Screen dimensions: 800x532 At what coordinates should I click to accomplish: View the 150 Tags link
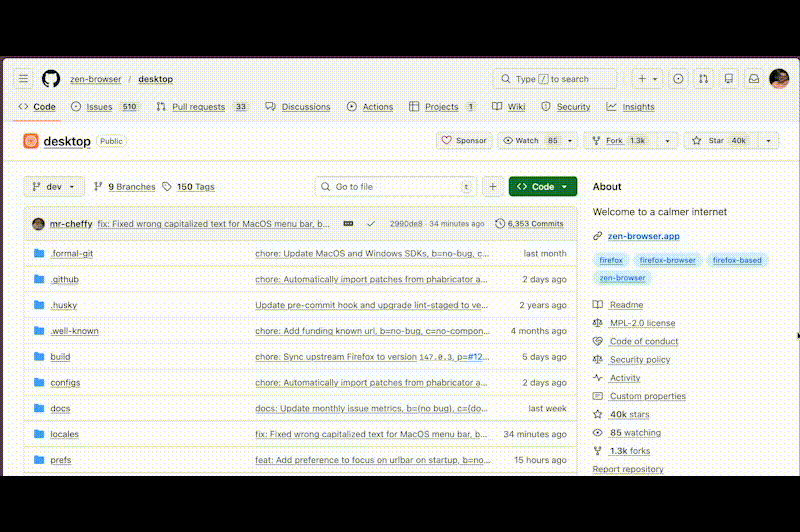coord(189,187)
